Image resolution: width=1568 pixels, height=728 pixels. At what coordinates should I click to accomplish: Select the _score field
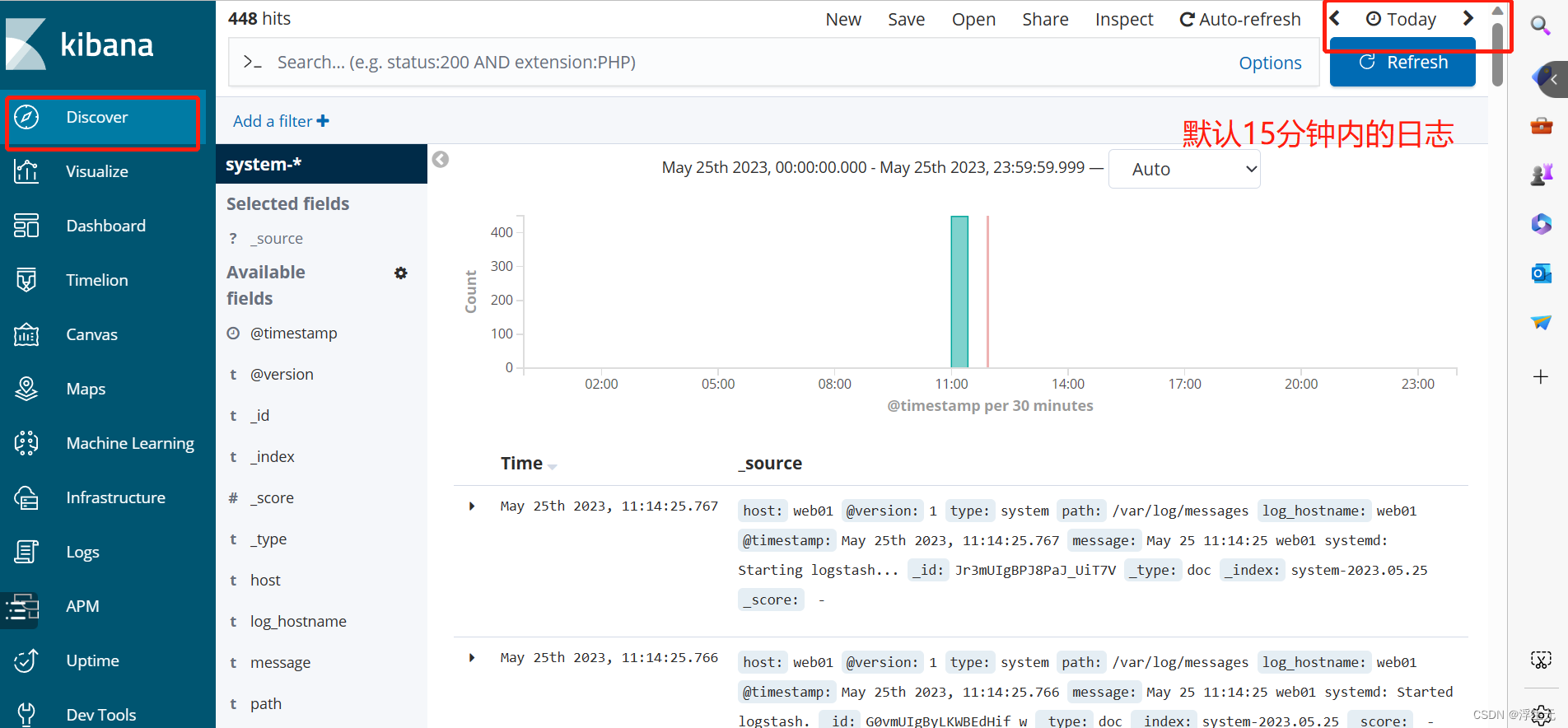pos(272,497)
